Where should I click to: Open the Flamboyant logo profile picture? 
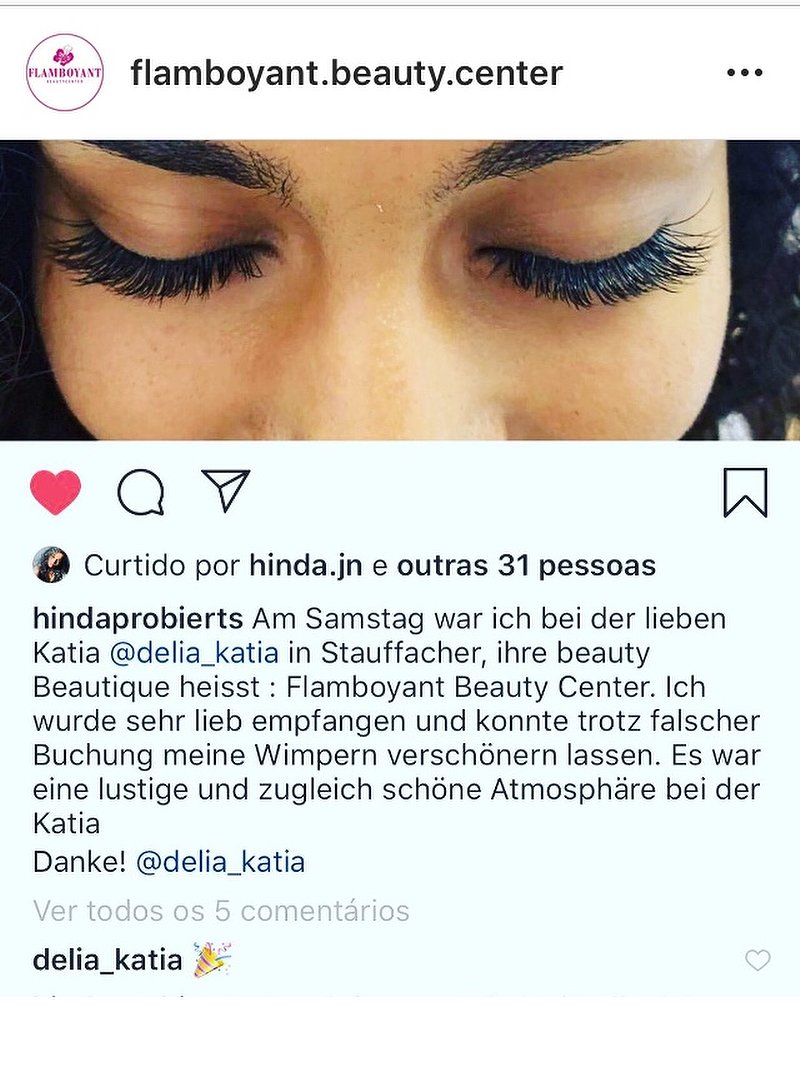coord(65,72)
